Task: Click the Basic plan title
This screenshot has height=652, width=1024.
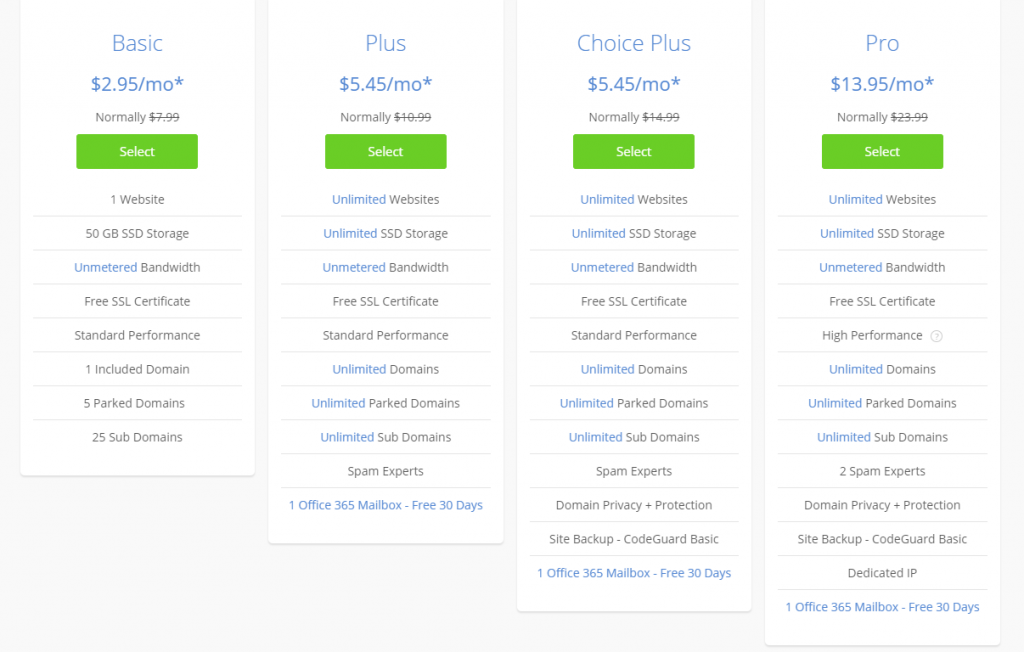Action: coord(137,43)
